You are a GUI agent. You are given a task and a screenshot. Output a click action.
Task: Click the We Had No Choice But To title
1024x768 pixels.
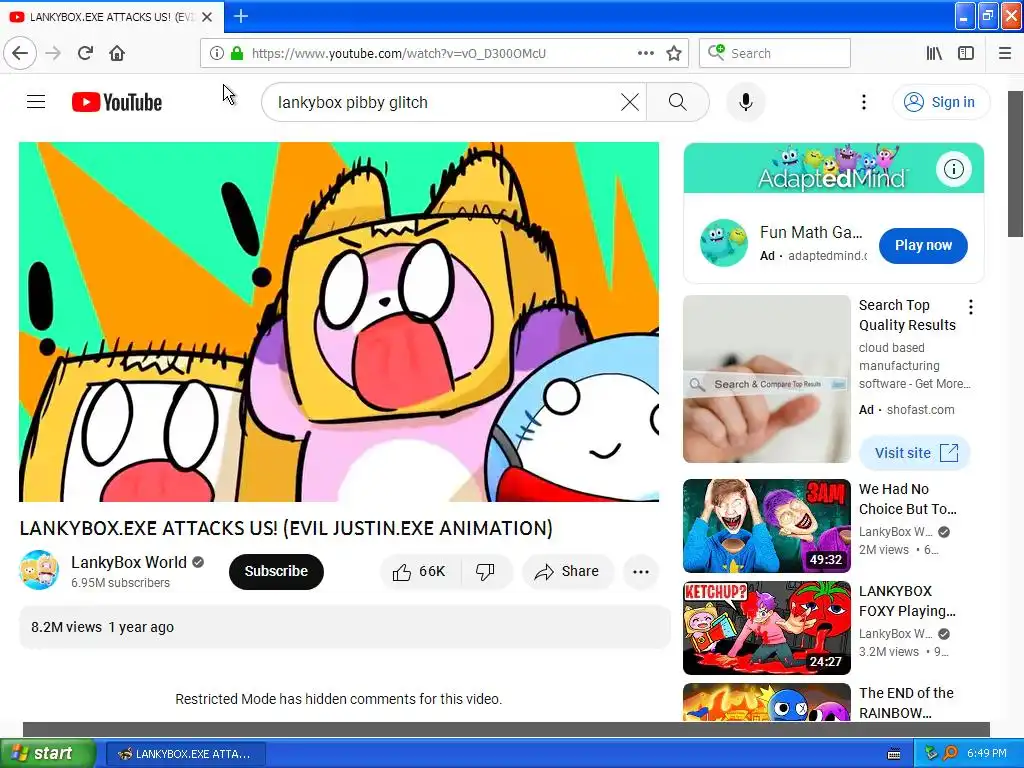908,499
